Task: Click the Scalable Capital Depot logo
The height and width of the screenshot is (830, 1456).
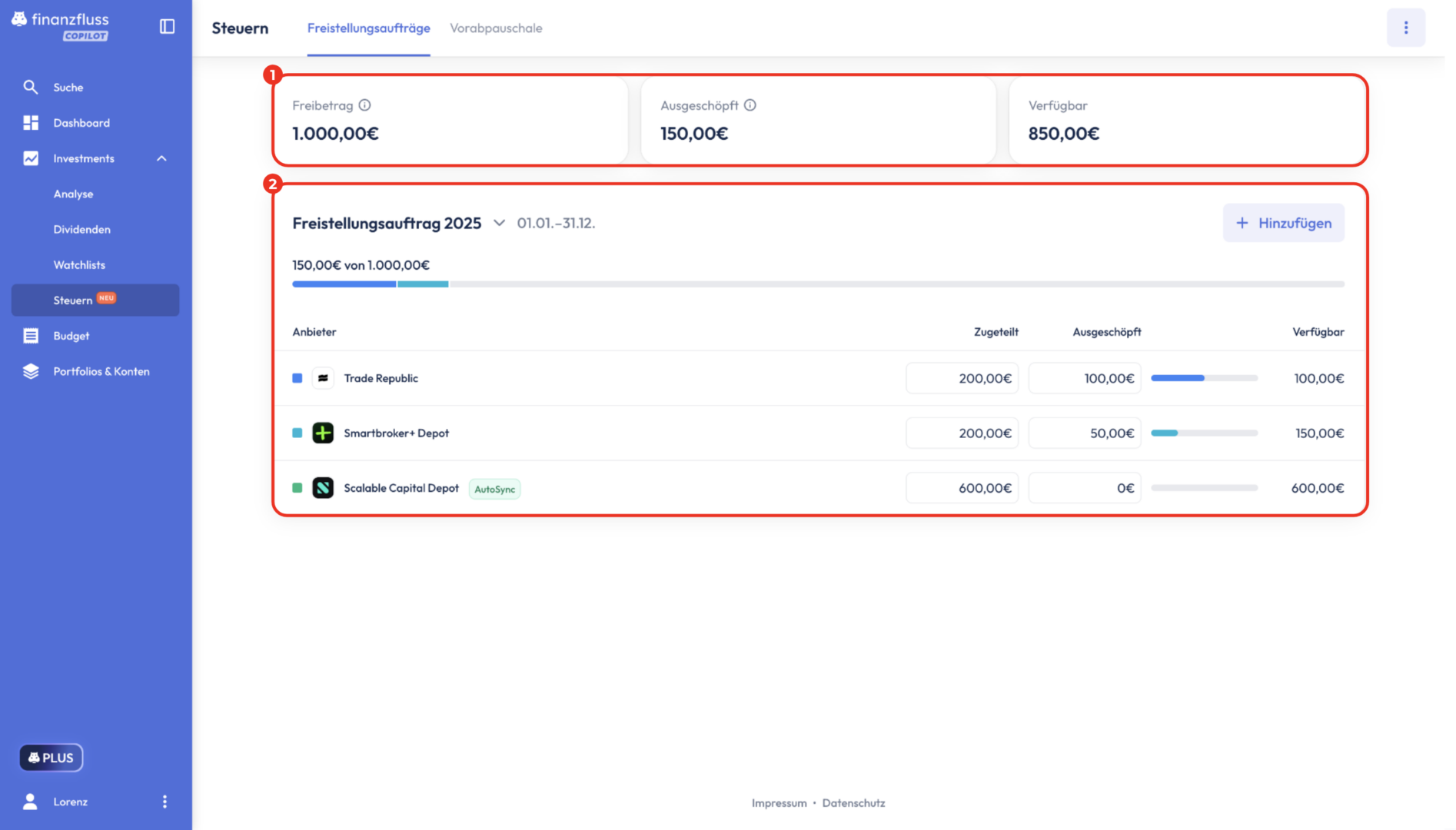Action: click(x=323, y=488)
